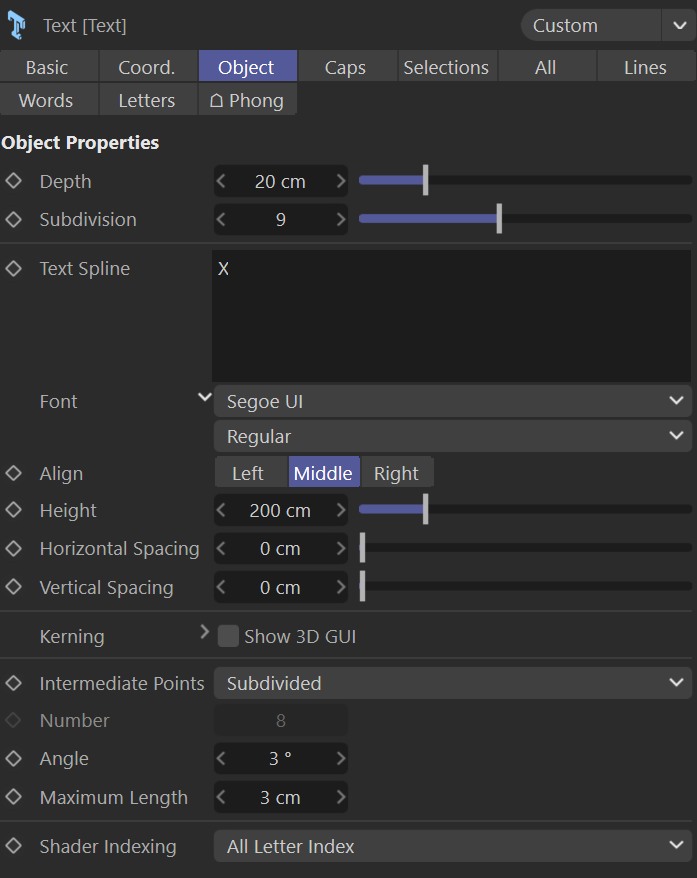
Task: Click the Shader Indexing keyframe diamond
Action: (14, 846)
